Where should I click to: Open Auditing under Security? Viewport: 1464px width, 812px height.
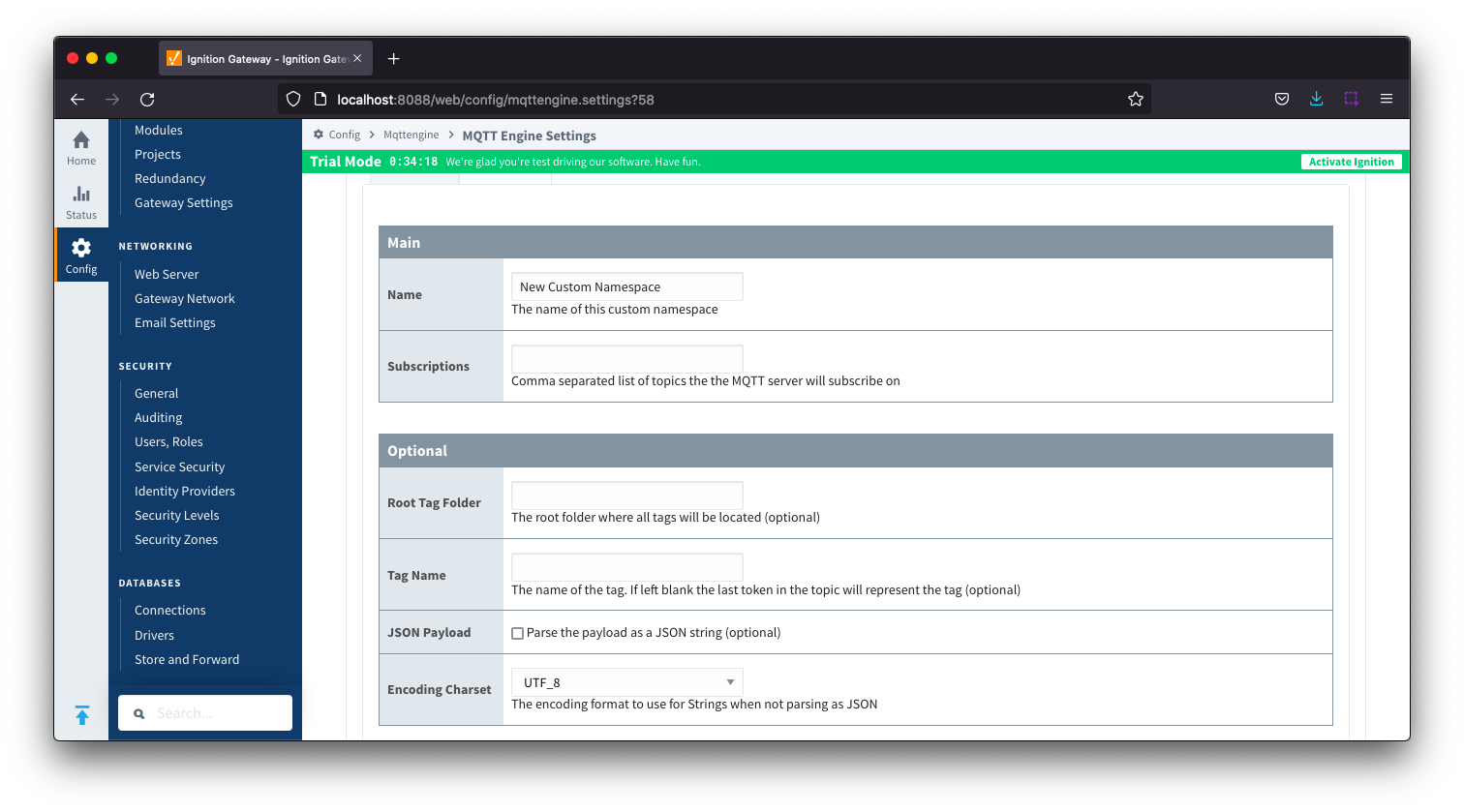tap(159, 417)
